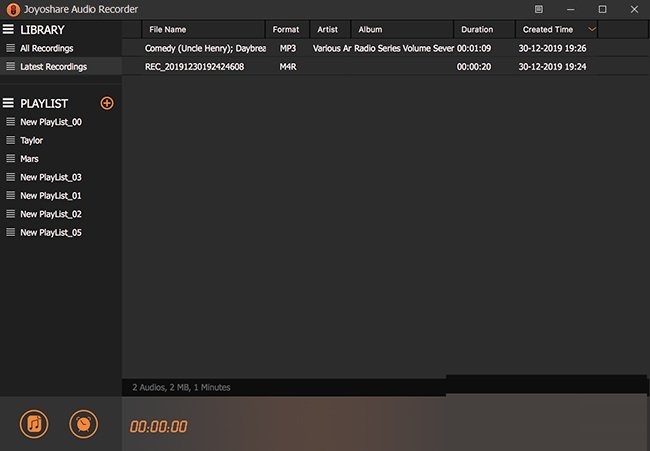Click the Joyoshare app logo icon
Image resolution: width=650 pixels, height=451 pixels.
click(10, 9)
